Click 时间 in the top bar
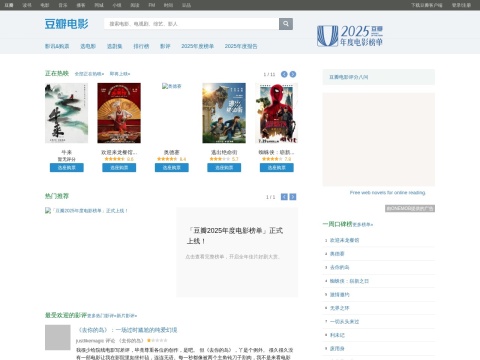This screenshot has width=480, height=360. click(x=168, y=5)
